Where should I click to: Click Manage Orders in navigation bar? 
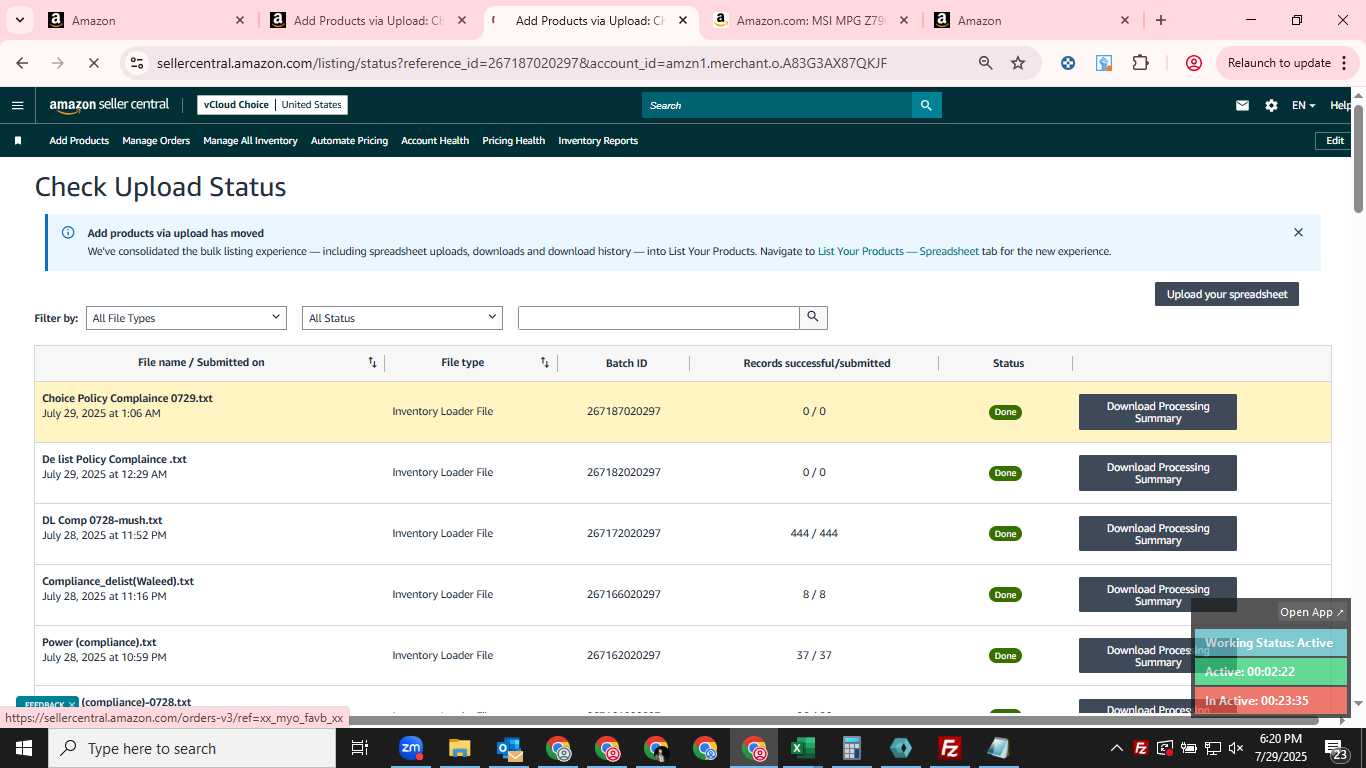[x=156, y=141]
